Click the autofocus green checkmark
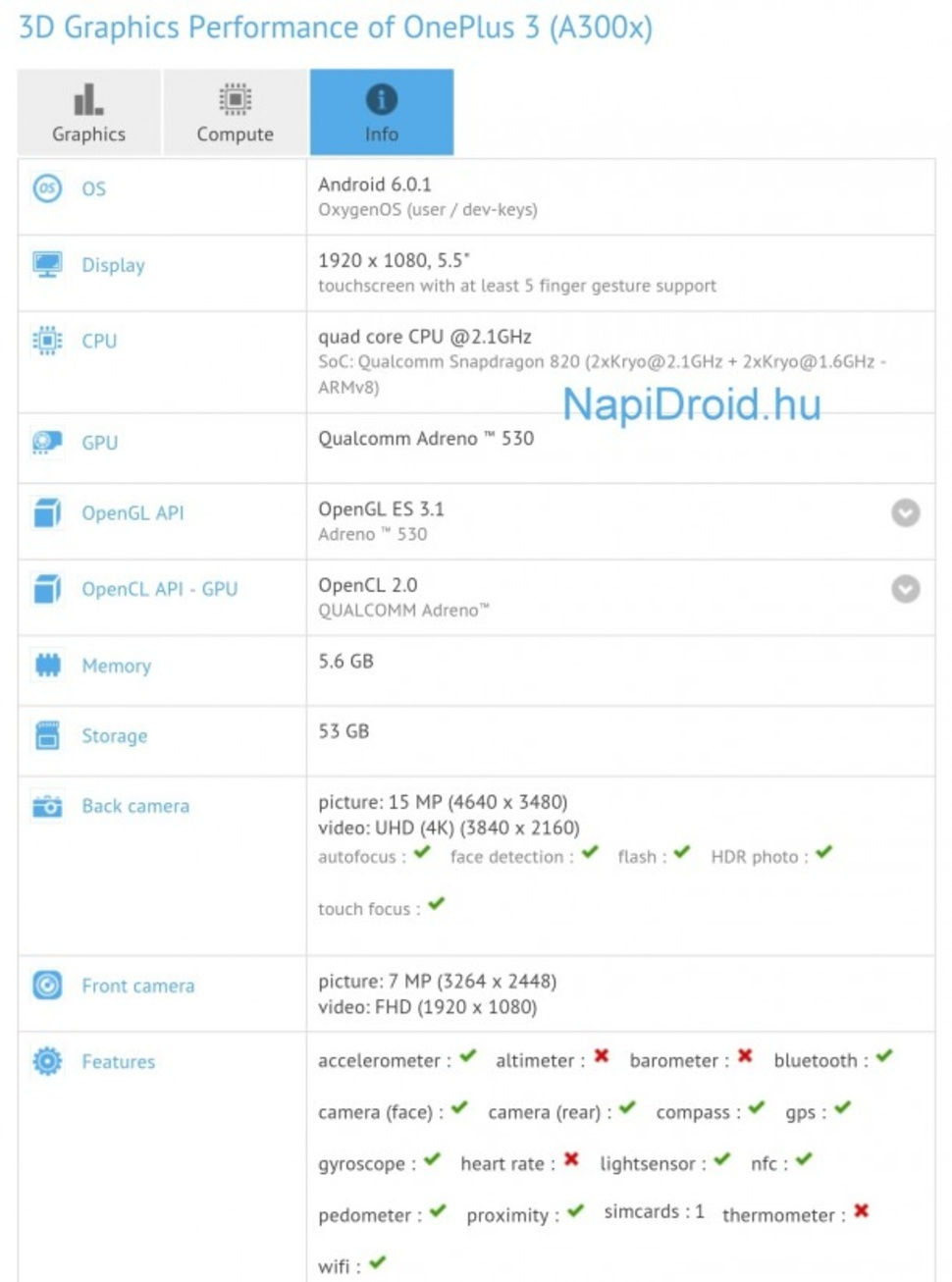 (422, 853)
